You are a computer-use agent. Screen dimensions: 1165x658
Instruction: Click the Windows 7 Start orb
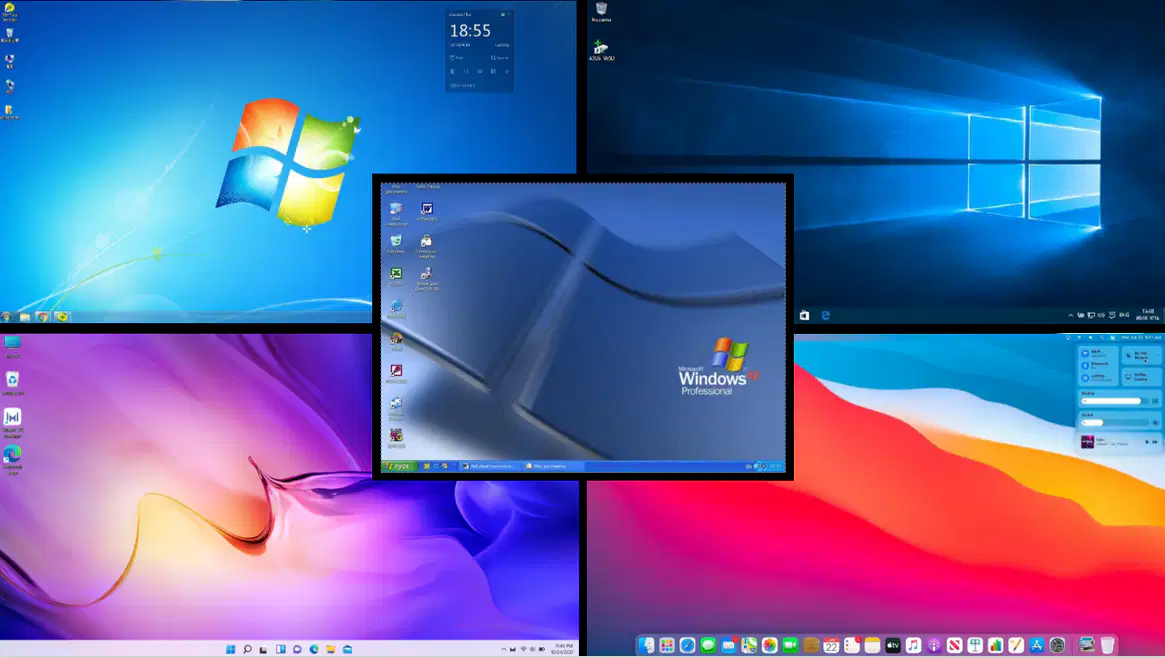(x=6, y=316)
